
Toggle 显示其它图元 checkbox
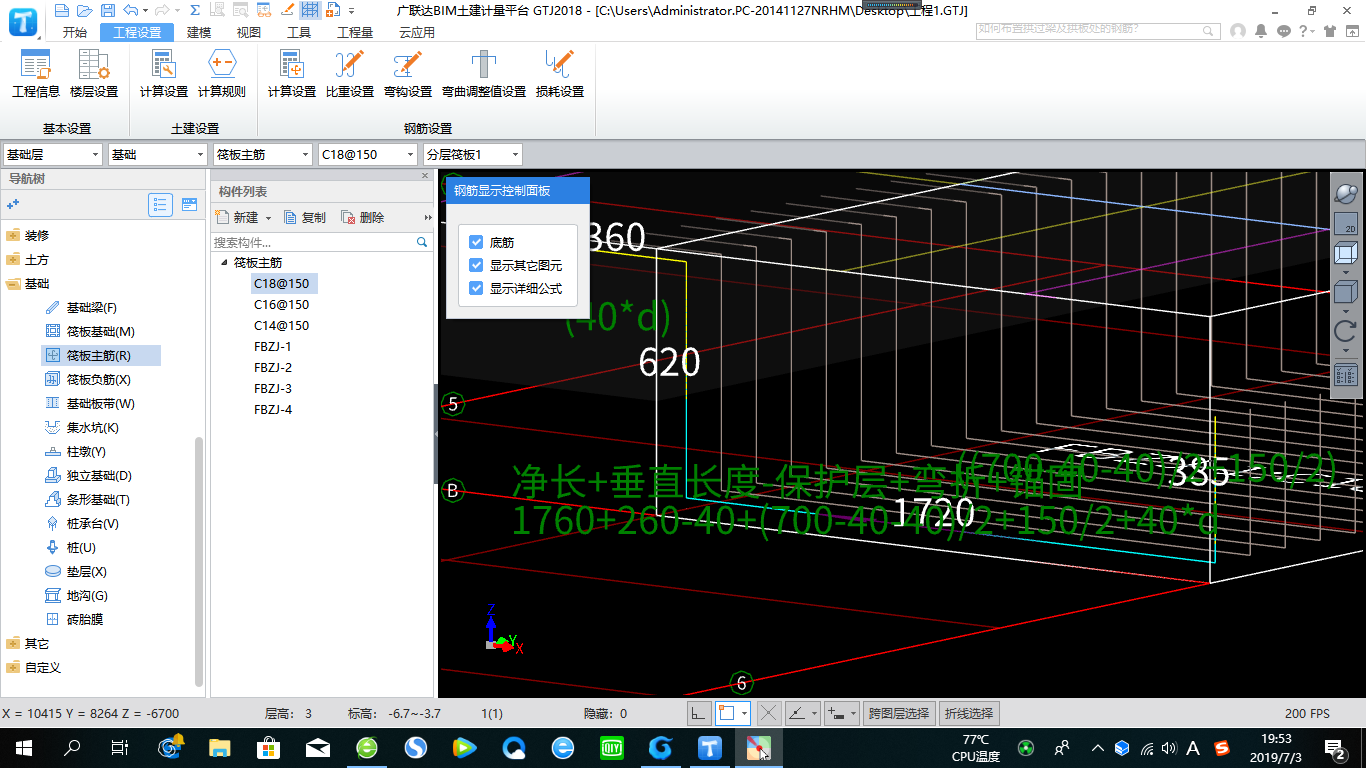tap(476, 265)
